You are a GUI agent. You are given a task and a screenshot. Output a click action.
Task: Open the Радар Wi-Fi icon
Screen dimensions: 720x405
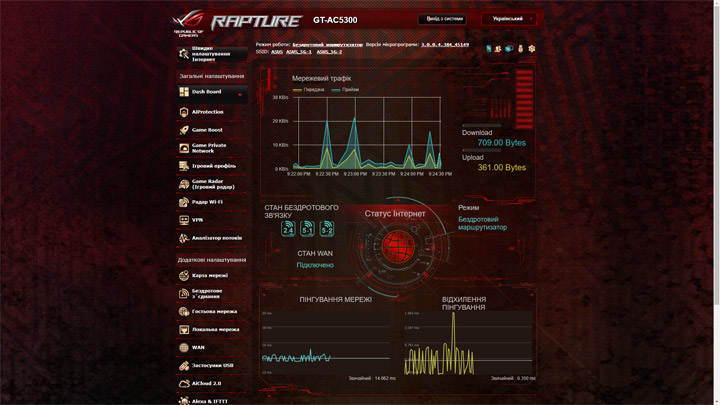tap(184, 202)
